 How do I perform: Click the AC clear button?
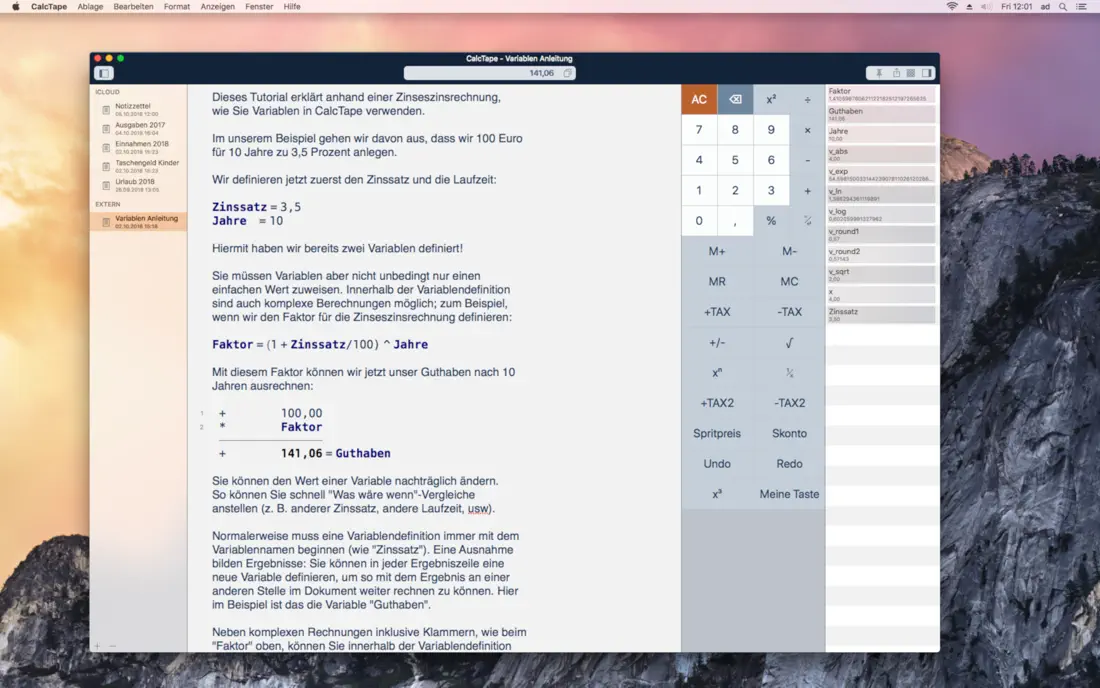(699, 100)
